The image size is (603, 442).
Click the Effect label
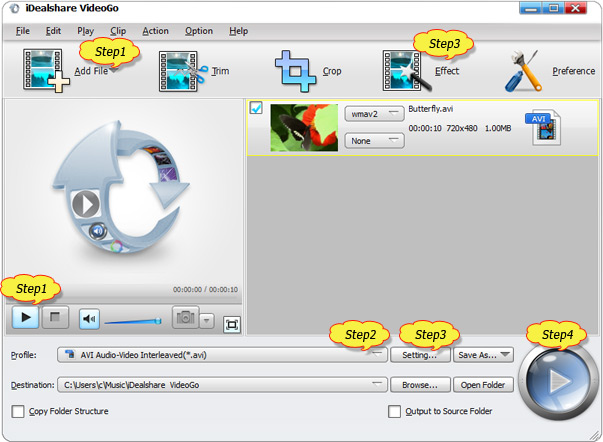(x=447, y=71)
